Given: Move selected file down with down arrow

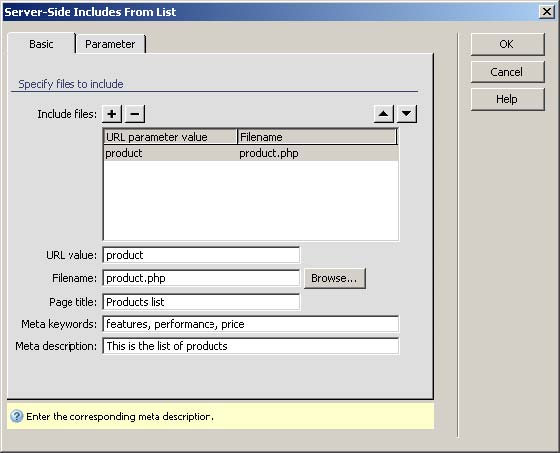Looking at the screenshot, I should 406,114.
